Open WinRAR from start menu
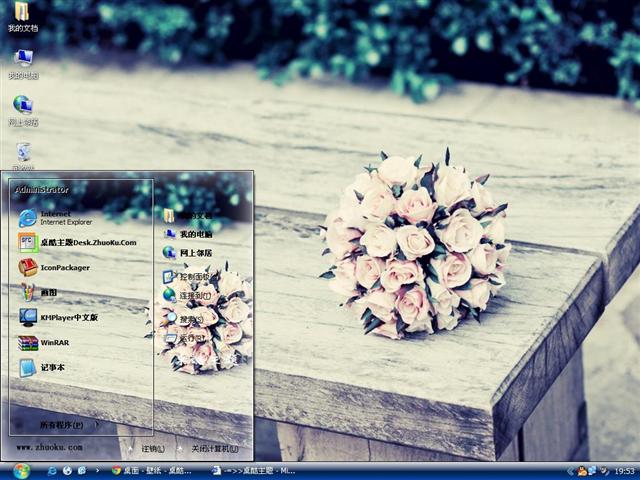The width and height of the screenshot is (640, 480). (x=44, y=343)
